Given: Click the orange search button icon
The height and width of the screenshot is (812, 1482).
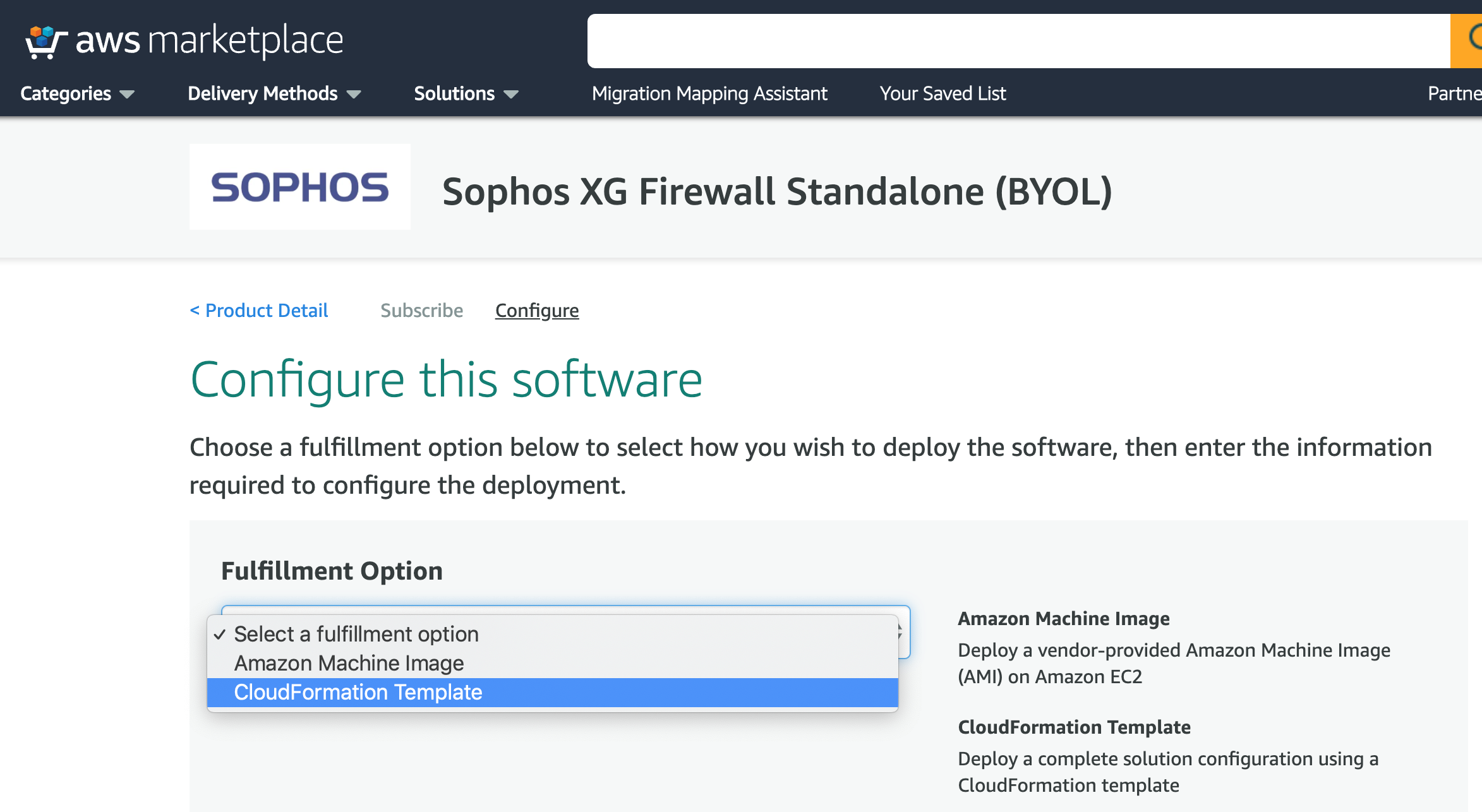Looking at the screenshot, I should [1466, 41].
